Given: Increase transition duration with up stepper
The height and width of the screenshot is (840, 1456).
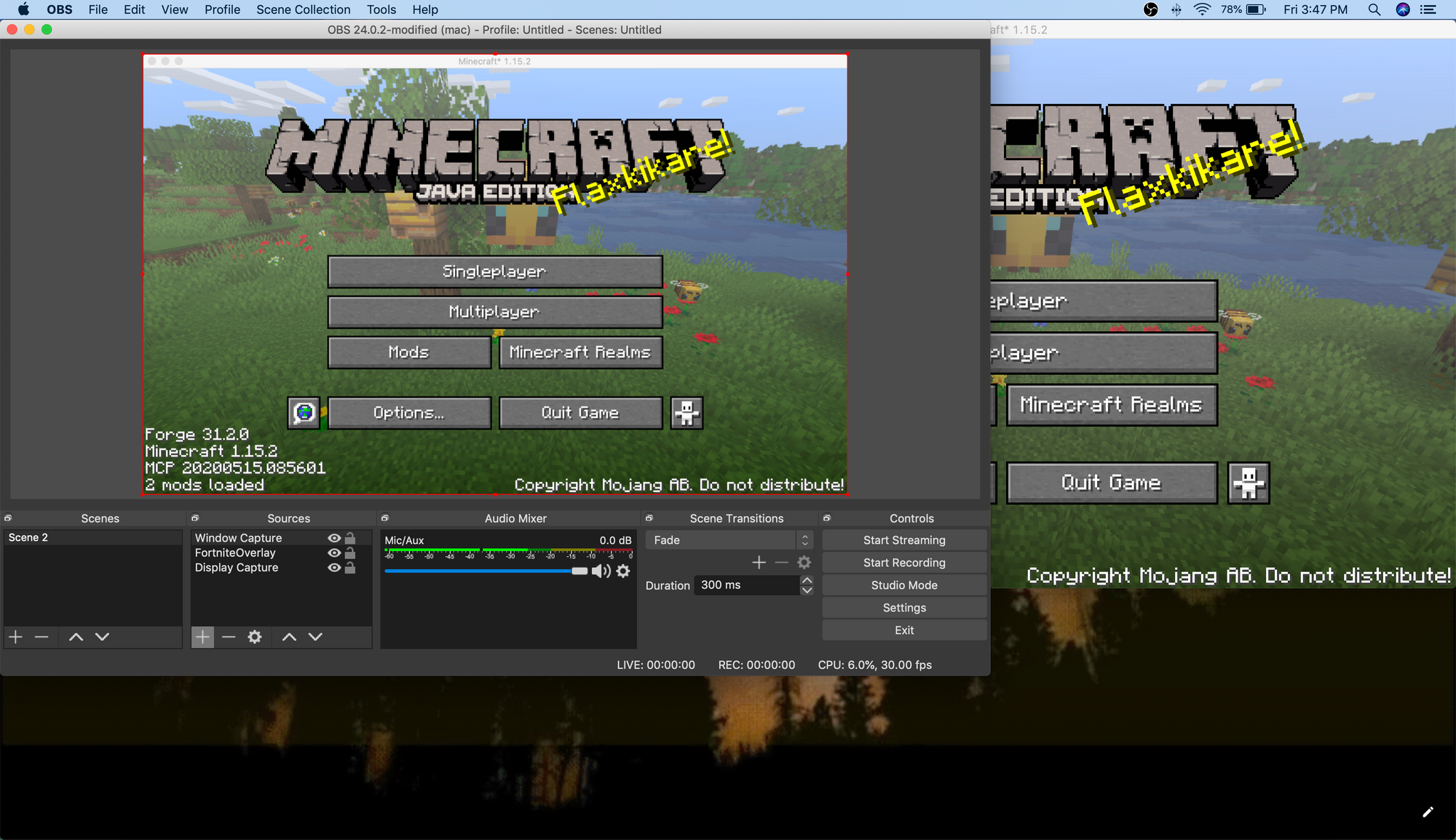Looking at the screenshot, I should tap(807, 580).
